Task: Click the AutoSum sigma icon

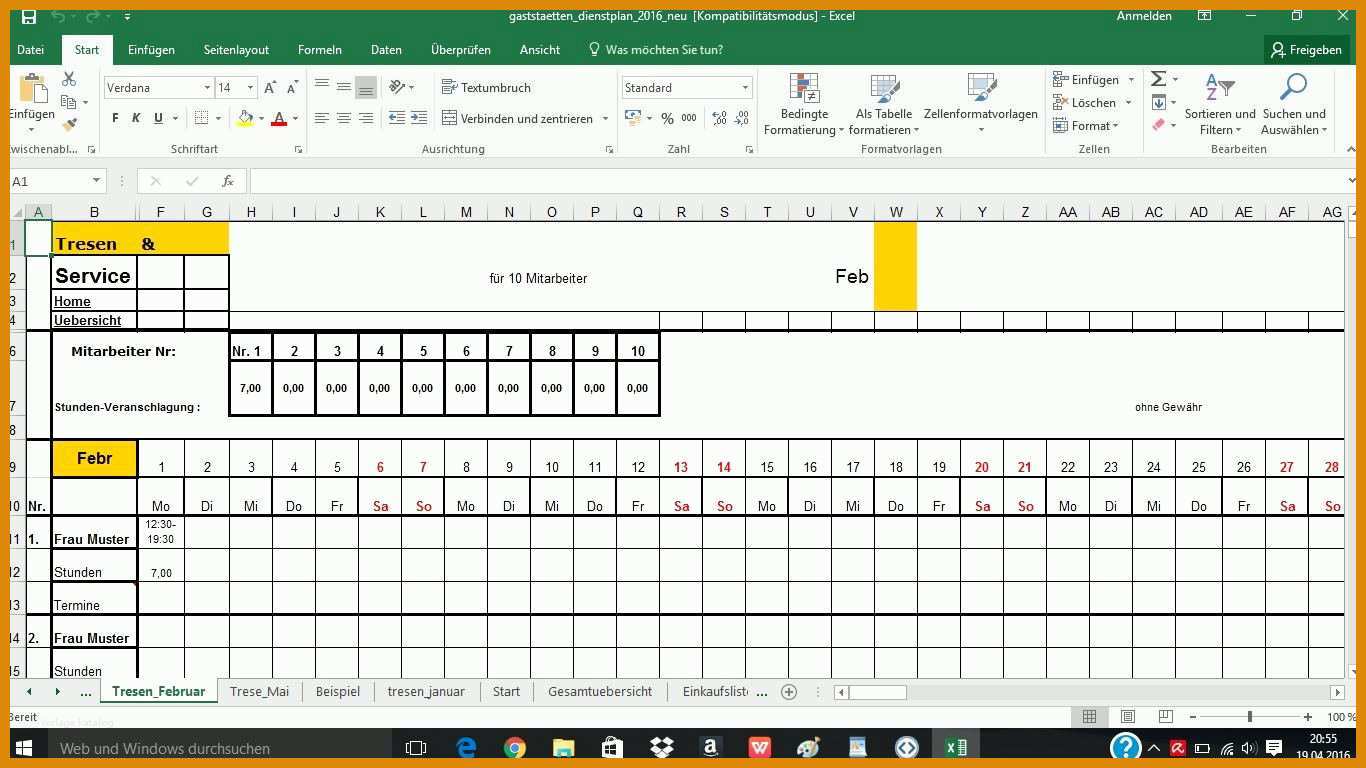Action: click(1159, 79)
